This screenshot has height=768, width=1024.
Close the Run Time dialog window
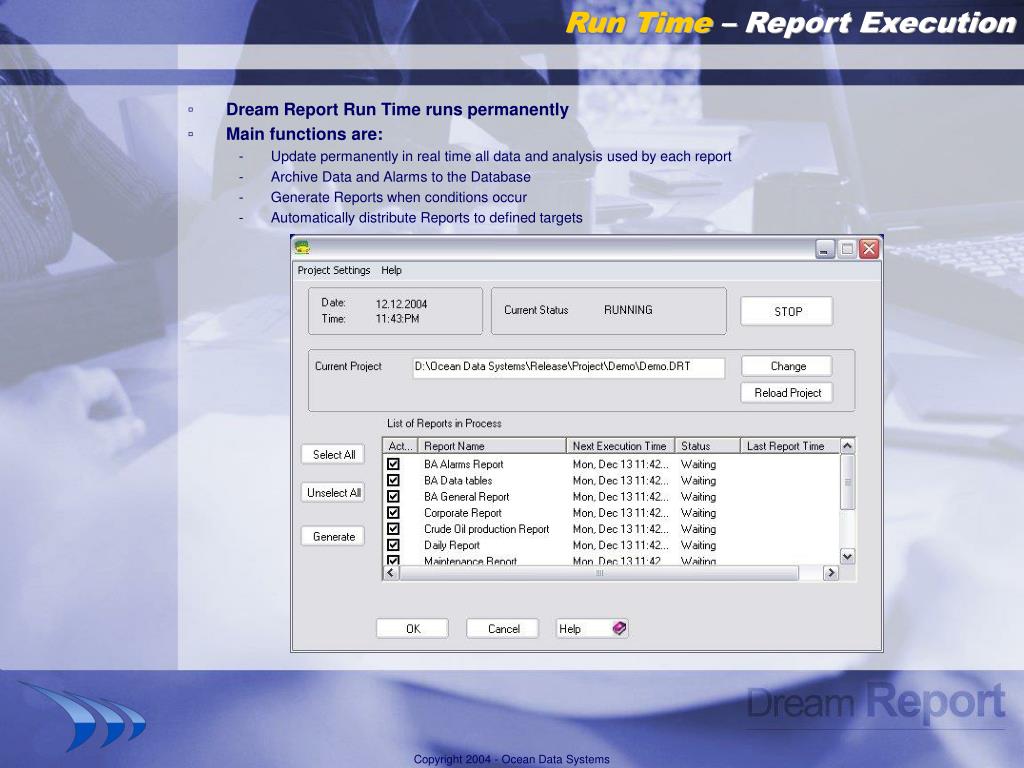(869, 249)
